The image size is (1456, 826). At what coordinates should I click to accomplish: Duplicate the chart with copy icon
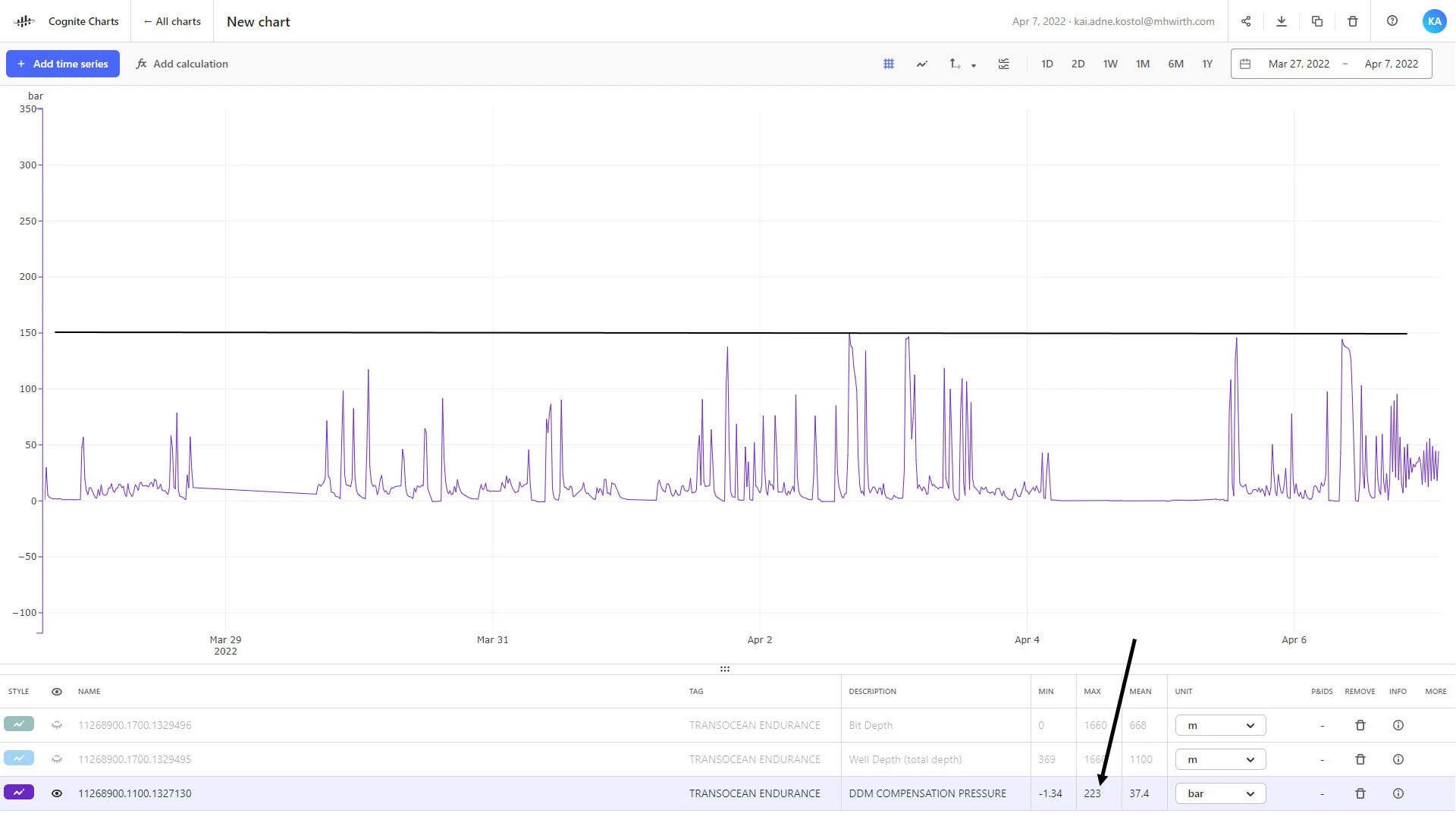pyautogui.click(x=1317, y=21)
